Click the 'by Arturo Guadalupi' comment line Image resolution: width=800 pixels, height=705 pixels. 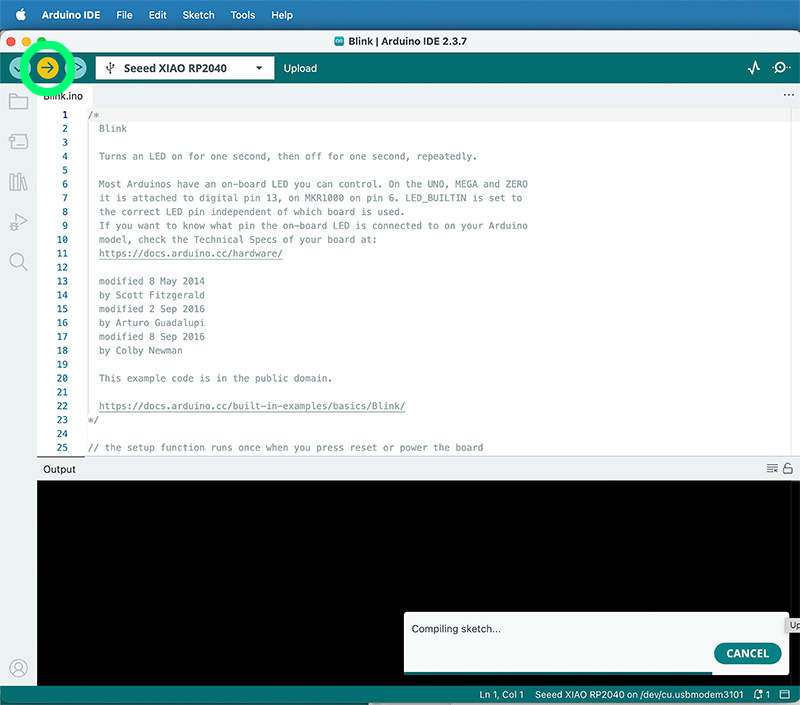[152, 322]
